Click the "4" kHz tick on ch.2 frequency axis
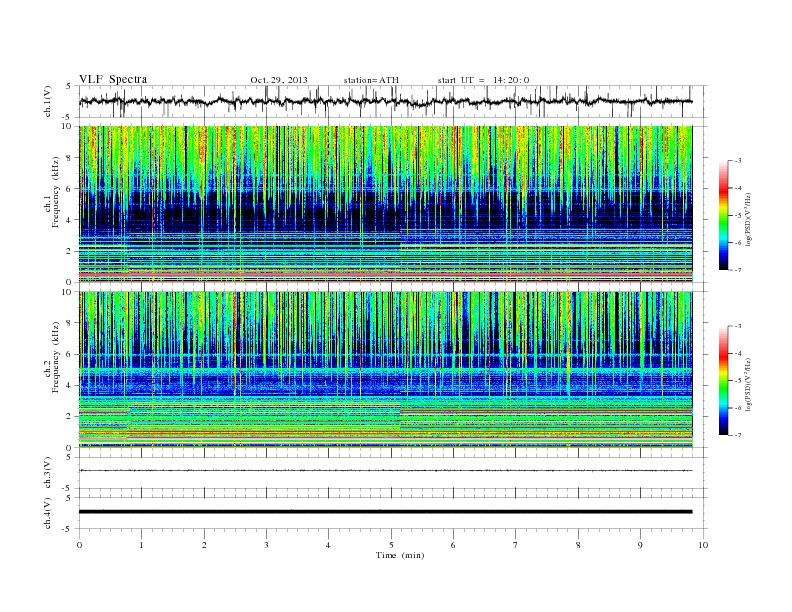792x612 pixels. [x=69, y=385]
